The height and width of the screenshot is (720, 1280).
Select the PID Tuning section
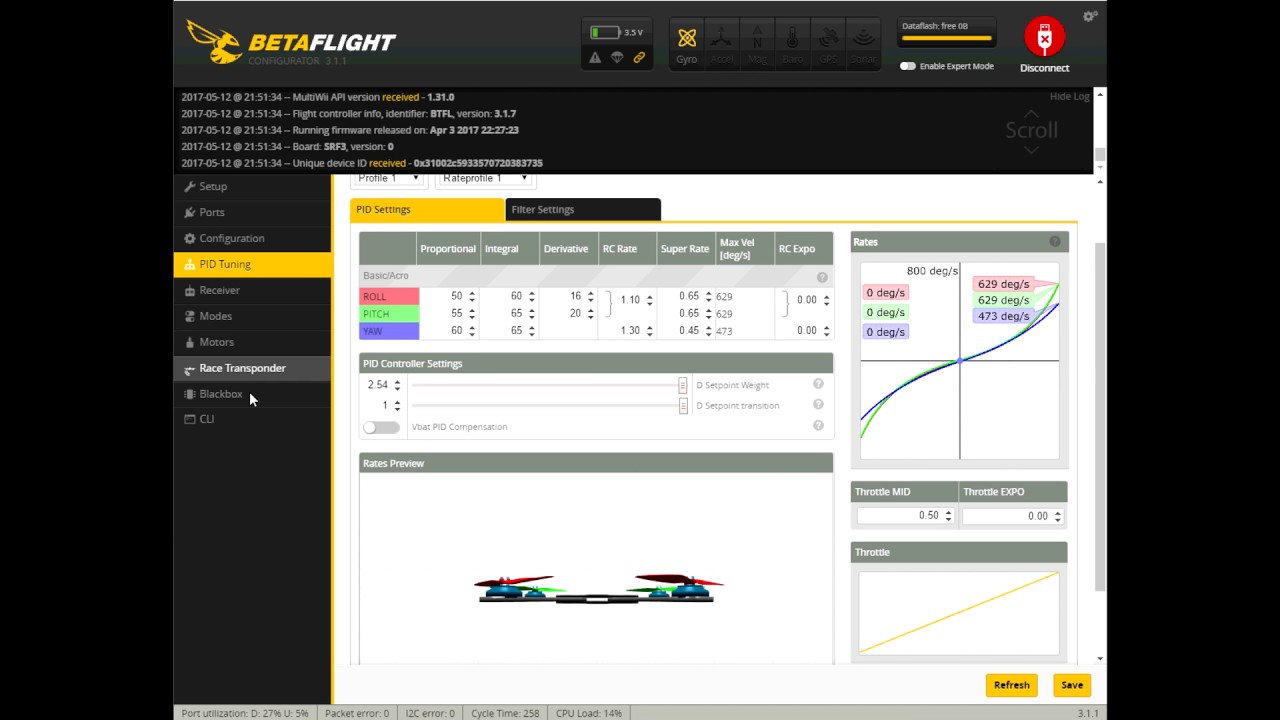point(252,264)
